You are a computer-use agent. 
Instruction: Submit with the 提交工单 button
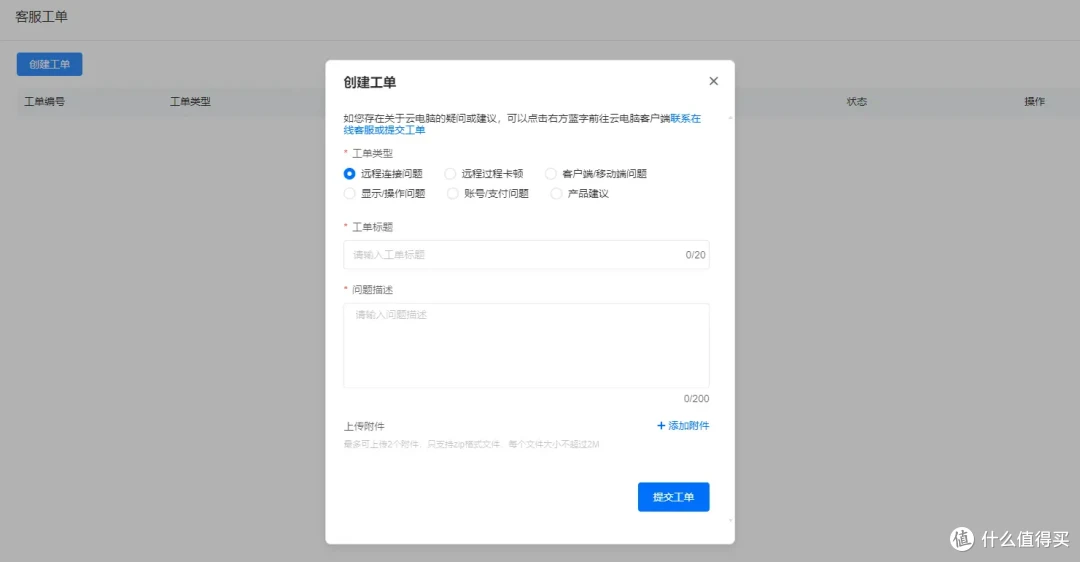(x=674, y=497)
